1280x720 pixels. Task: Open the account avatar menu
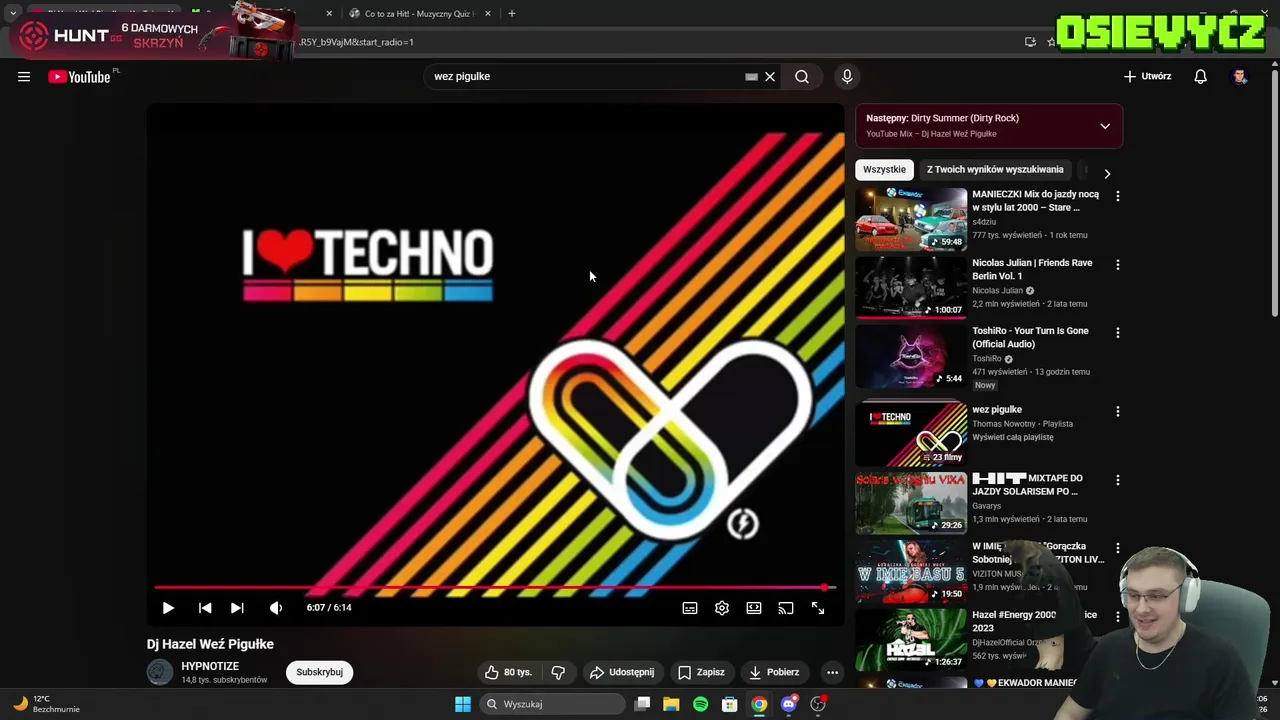(1240, 76)
